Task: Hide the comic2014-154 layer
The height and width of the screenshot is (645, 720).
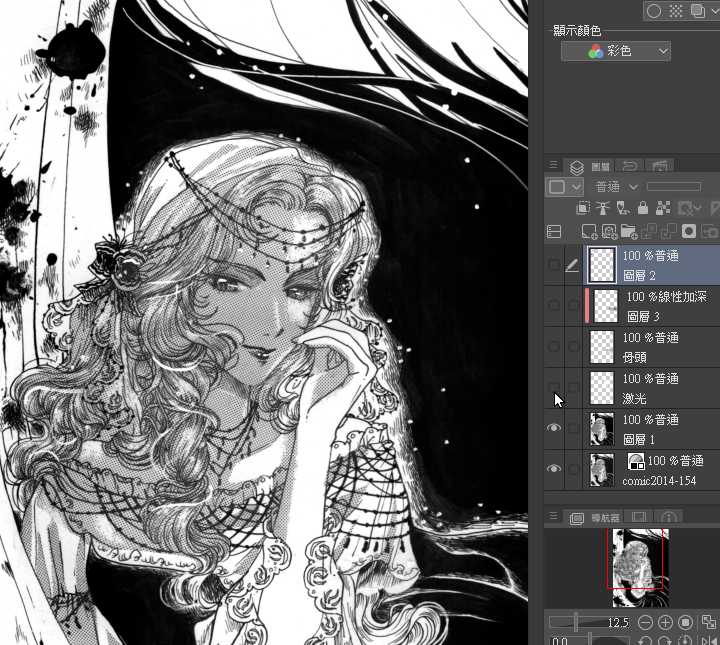Action: click(x=554, y=469)
